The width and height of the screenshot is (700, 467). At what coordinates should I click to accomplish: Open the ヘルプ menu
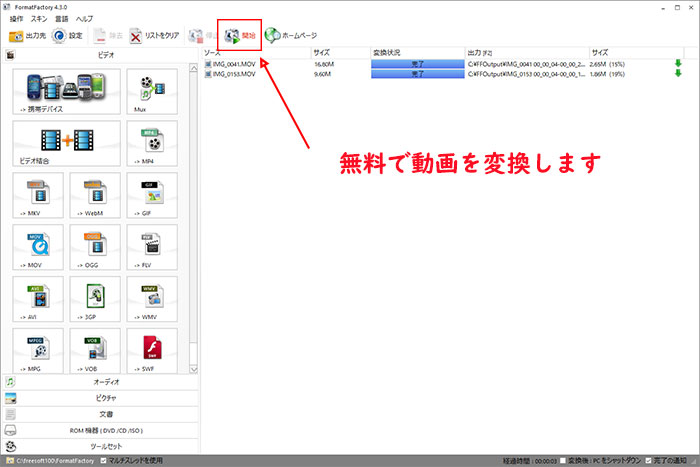tap(84, 19)
